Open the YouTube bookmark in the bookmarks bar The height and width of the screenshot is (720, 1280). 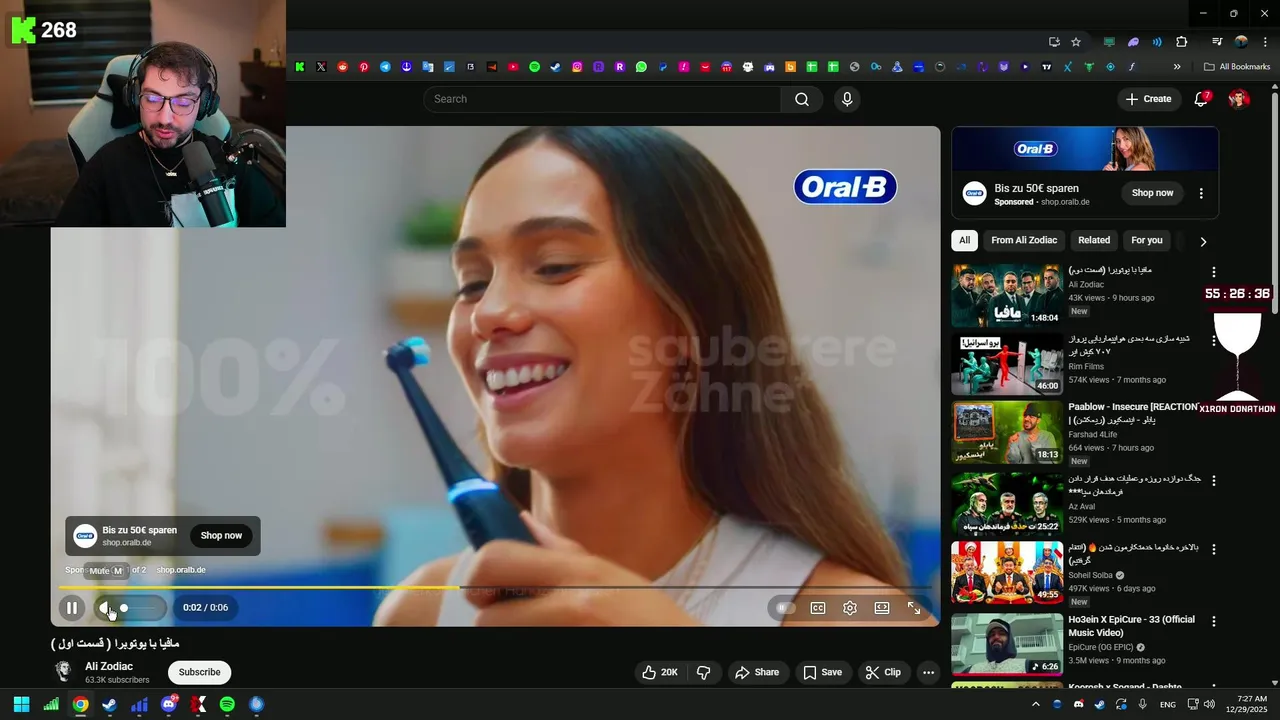click(513, 67)
